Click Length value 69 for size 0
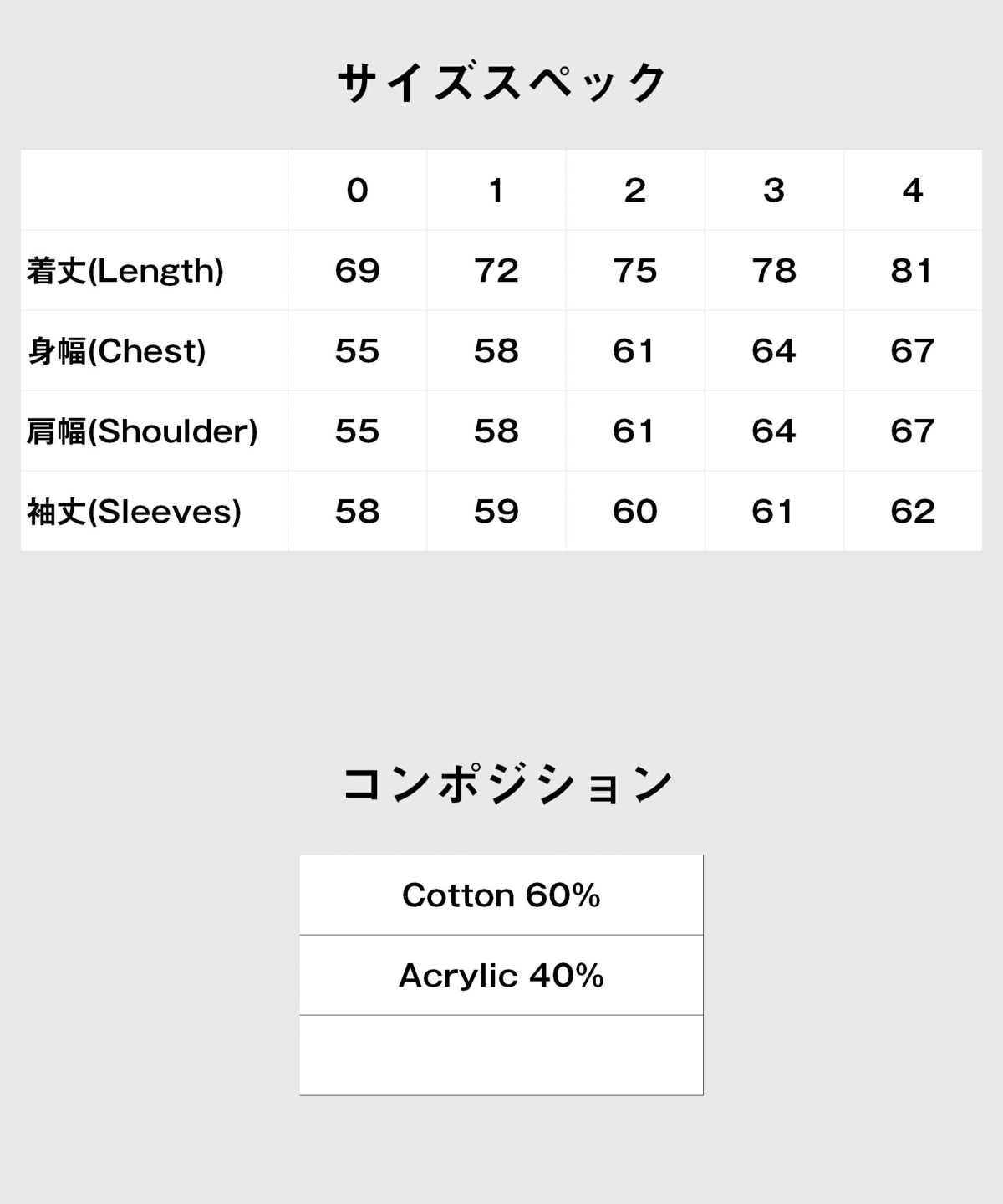1003x1204 pixels. (x=357, y=271)
